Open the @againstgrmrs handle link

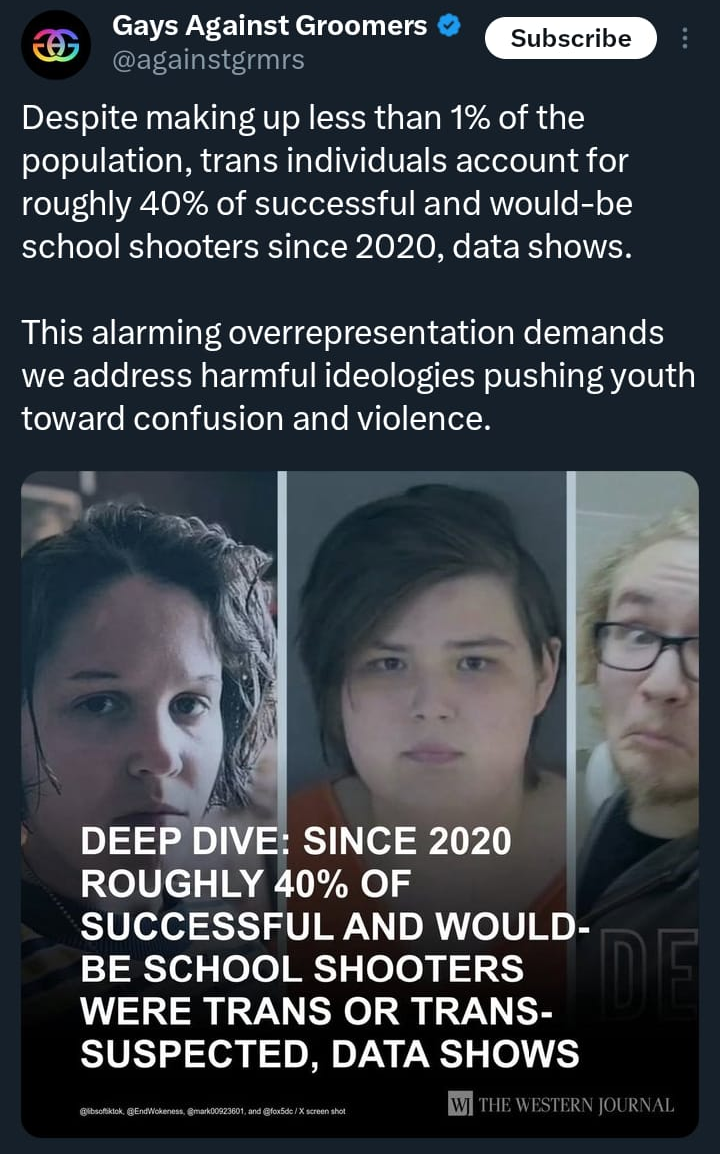pos(208,60)
